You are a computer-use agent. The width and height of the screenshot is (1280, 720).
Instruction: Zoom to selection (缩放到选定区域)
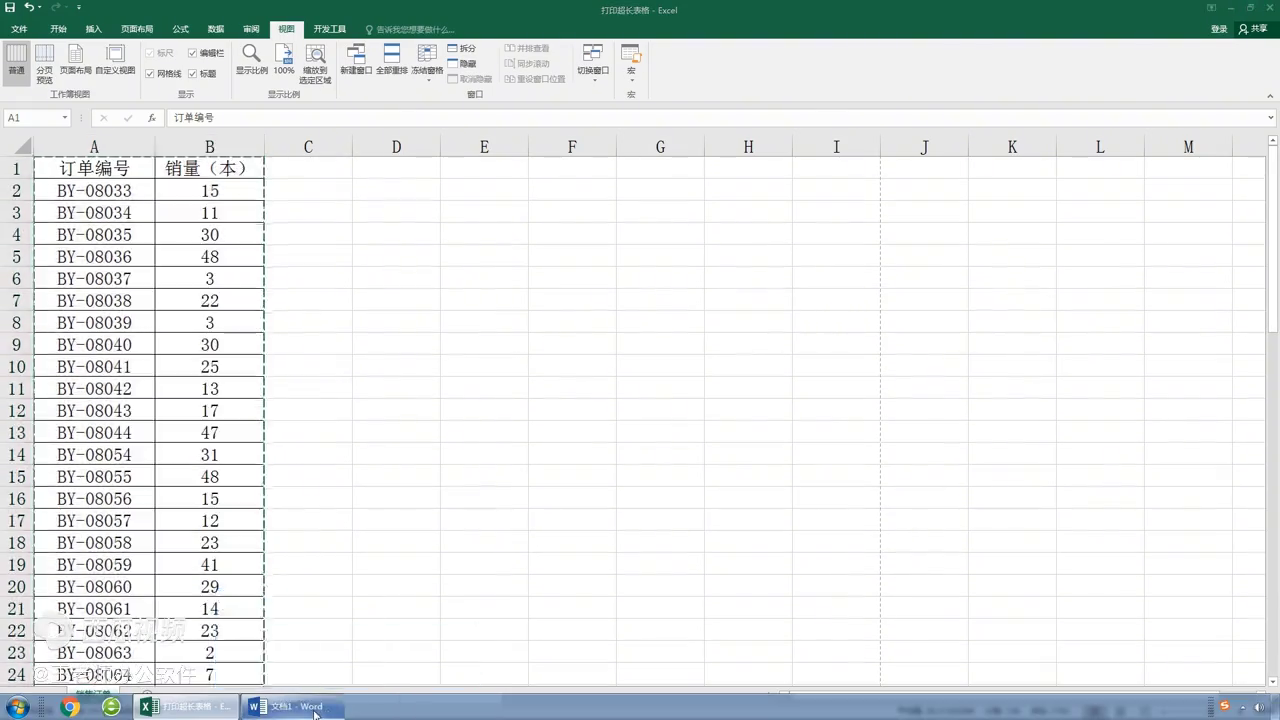tap(315, 63)
